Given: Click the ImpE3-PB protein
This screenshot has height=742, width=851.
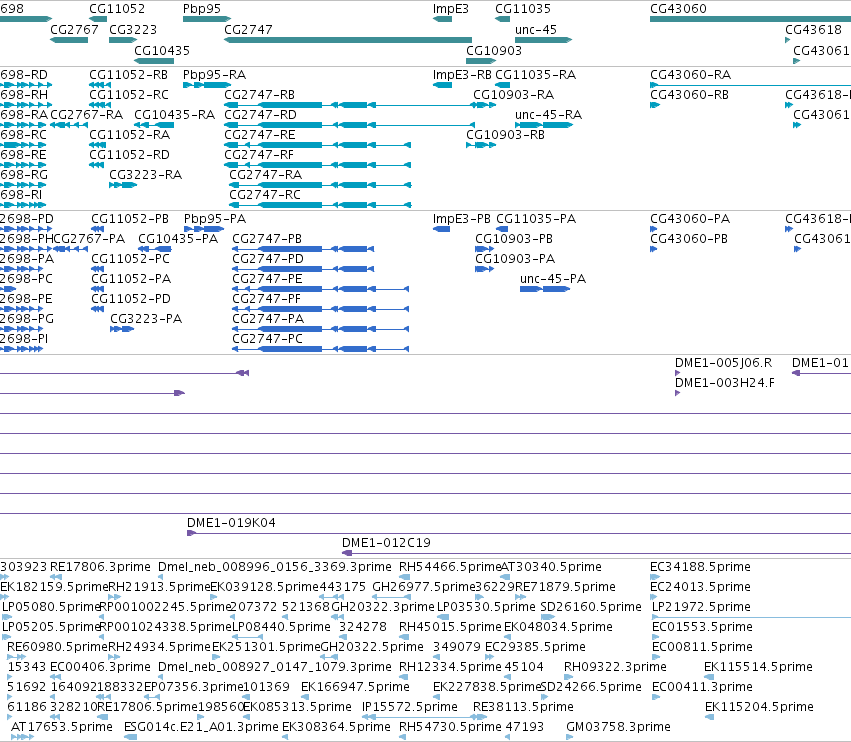Looking at the screenshot, I should (x=441, y=229).
